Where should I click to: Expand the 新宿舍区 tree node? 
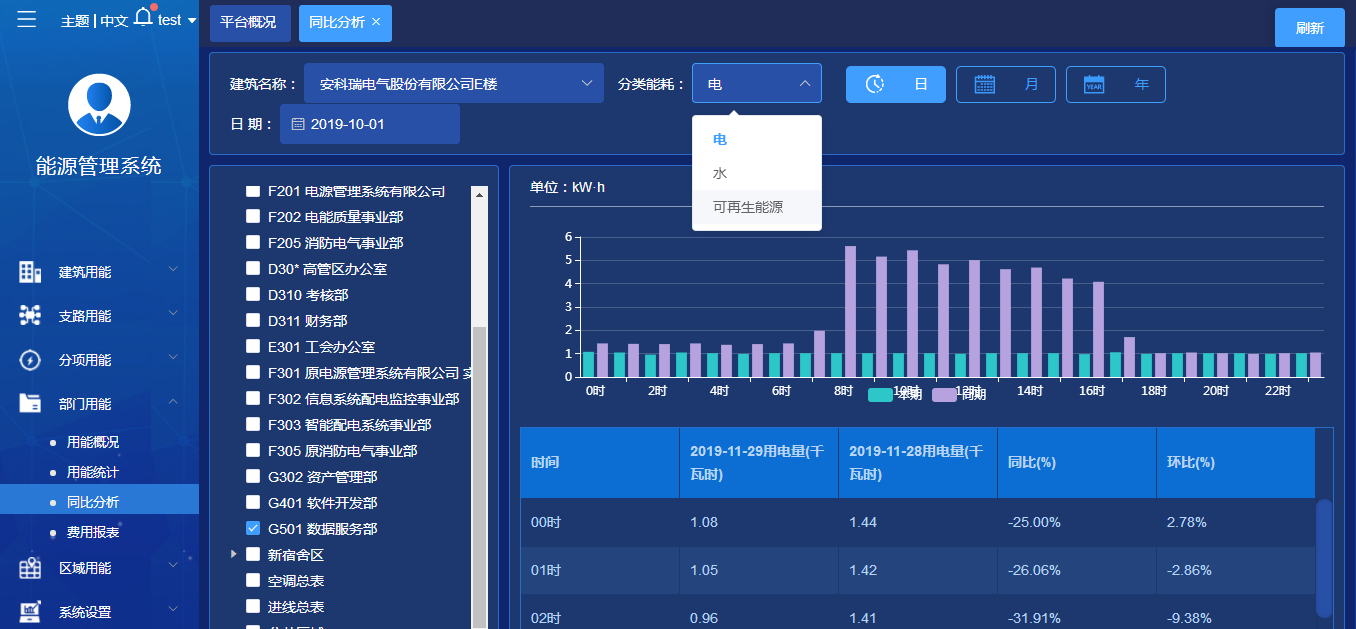click(x=234, y=554)
